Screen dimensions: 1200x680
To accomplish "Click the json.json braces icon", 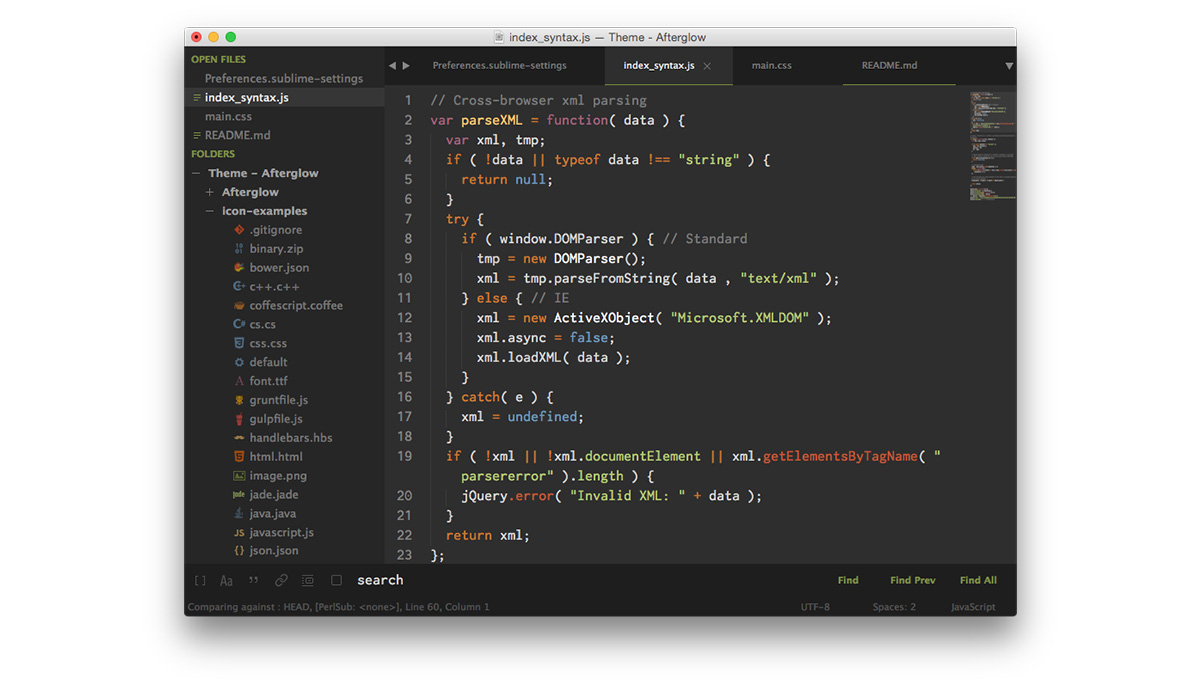I will click(239, 551).
